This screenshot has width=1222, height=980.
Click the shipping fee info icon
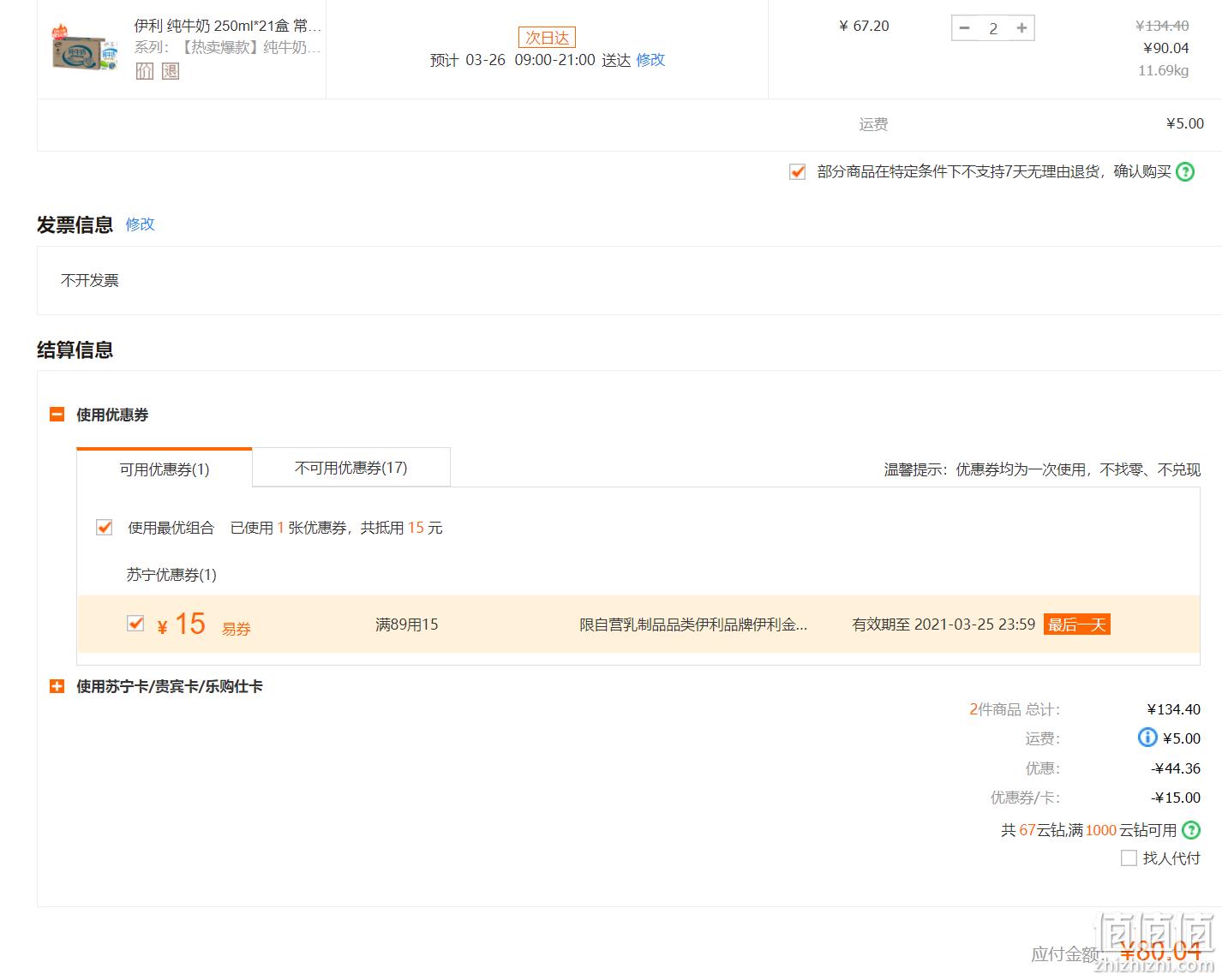(1147, 738)
